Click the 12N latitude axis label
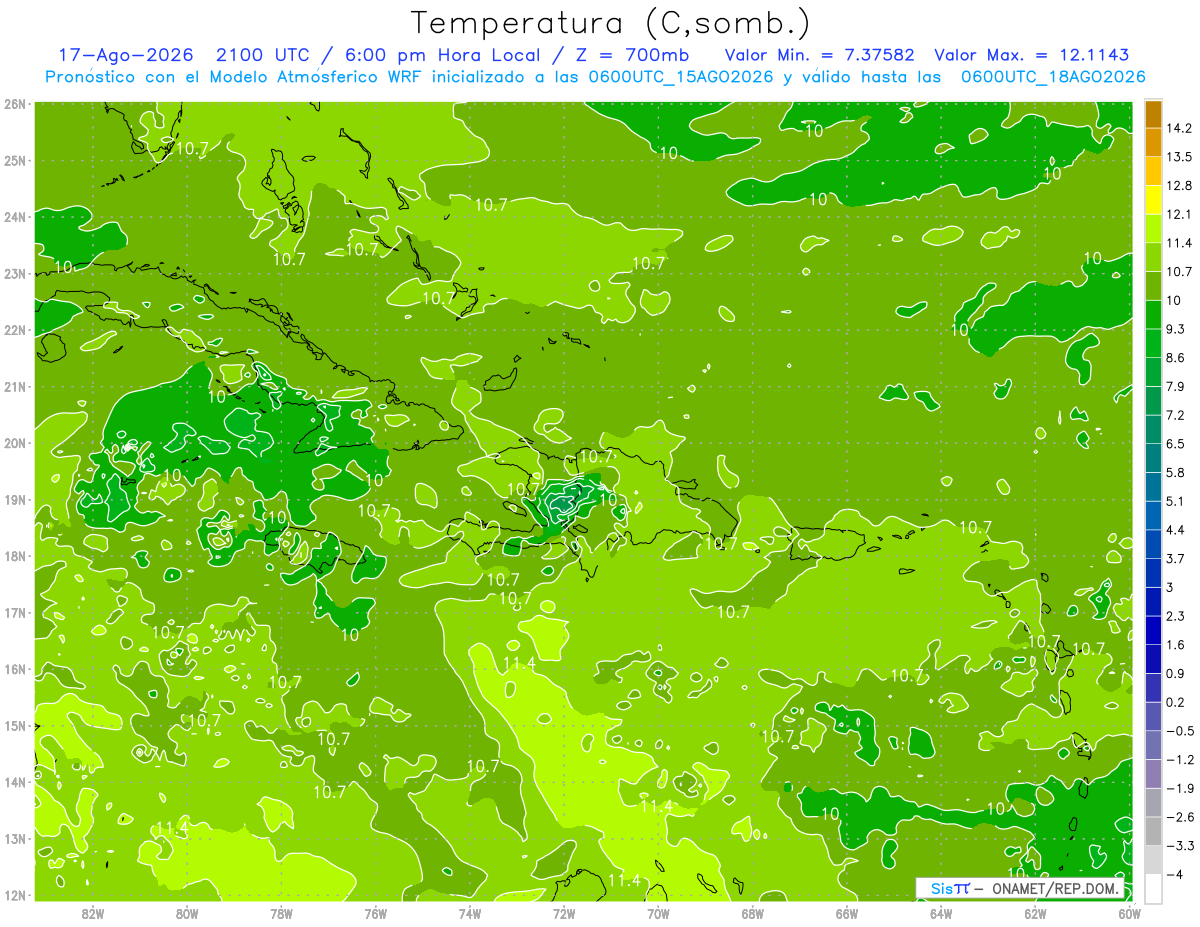 click(14, 895)
